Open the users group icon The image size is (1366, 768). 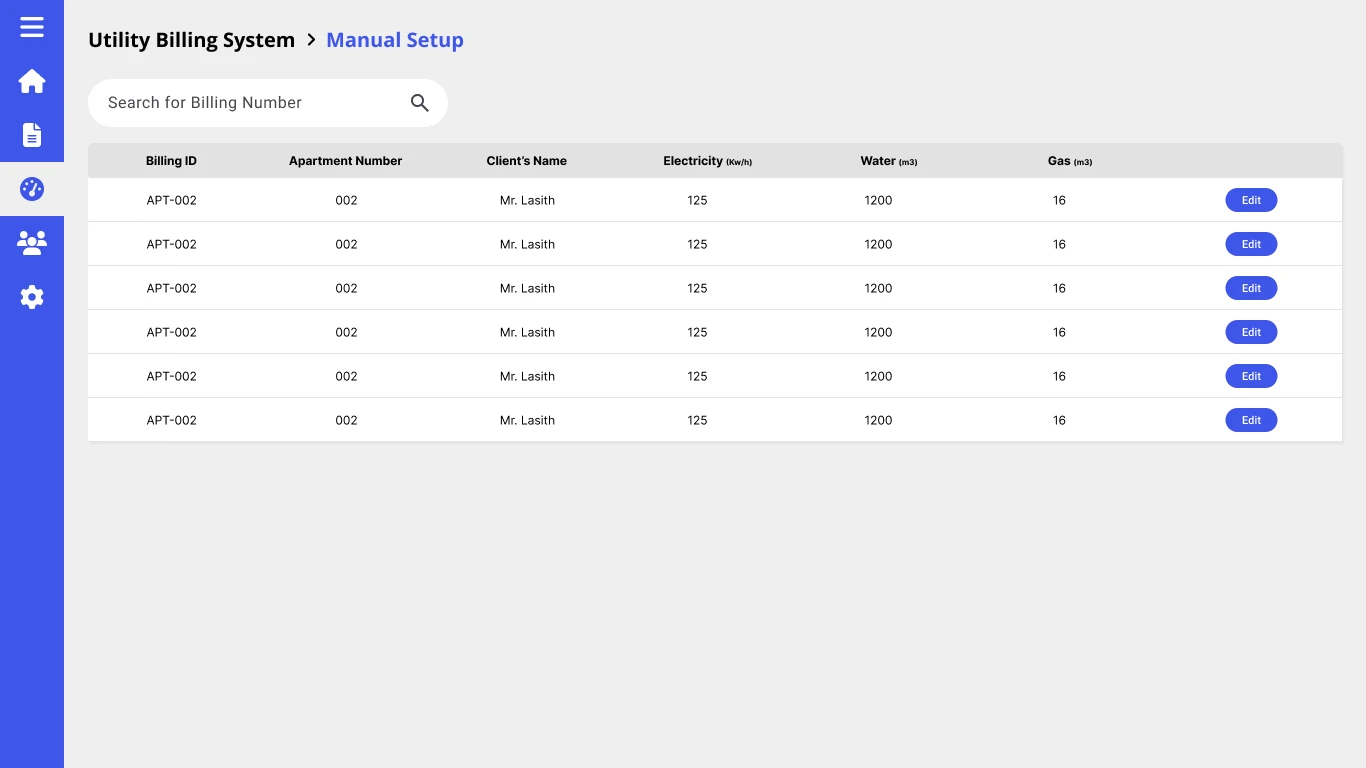(32, 243)
